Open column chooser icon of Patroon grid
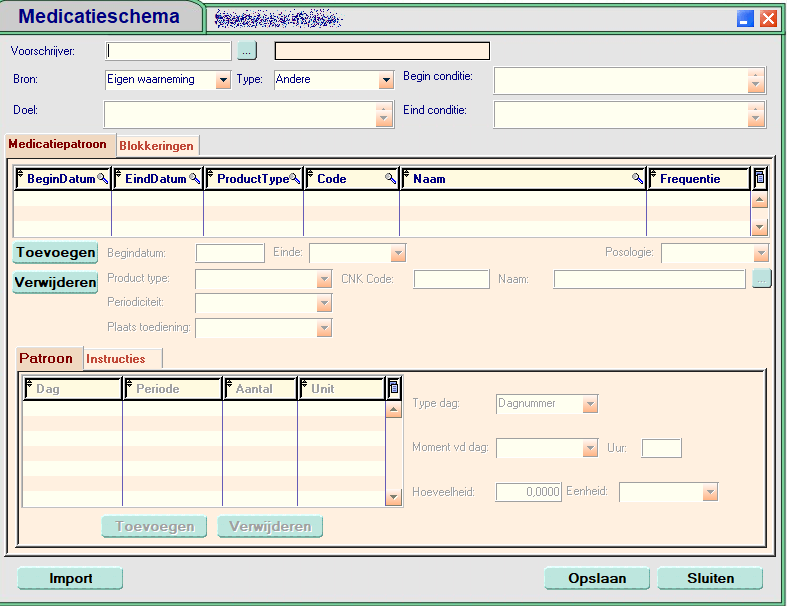The image size is (787, 606). (x=393, y=388)
